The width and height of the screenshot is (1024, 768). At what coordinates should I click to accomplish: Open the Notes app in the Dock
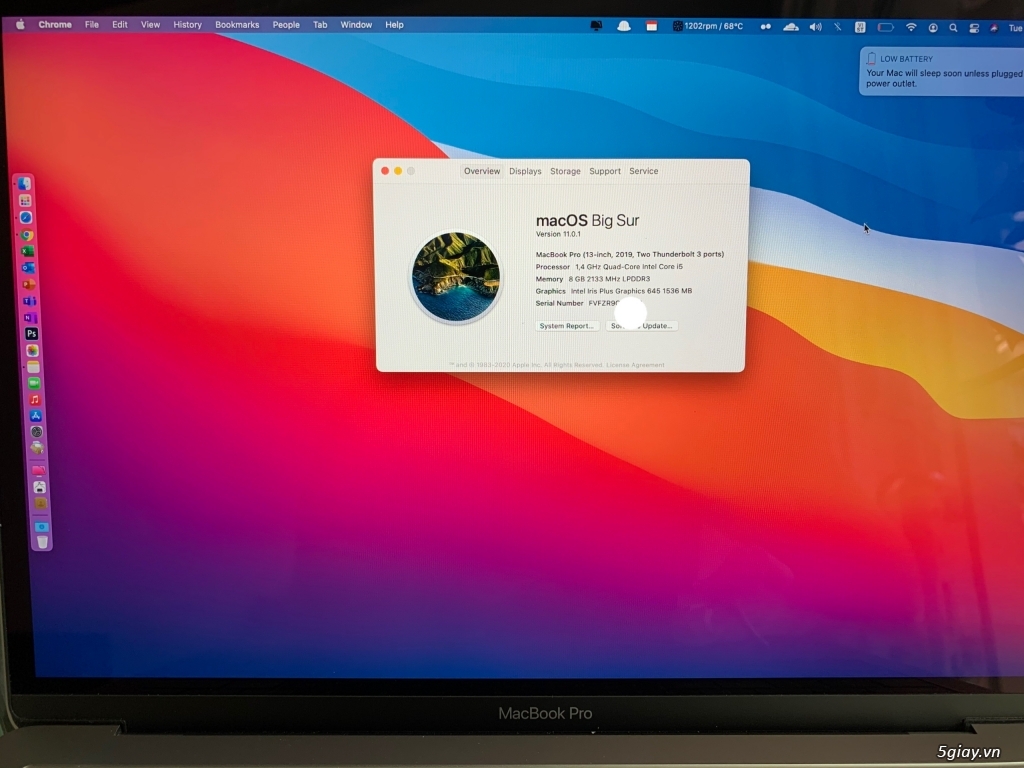(33, 367)
